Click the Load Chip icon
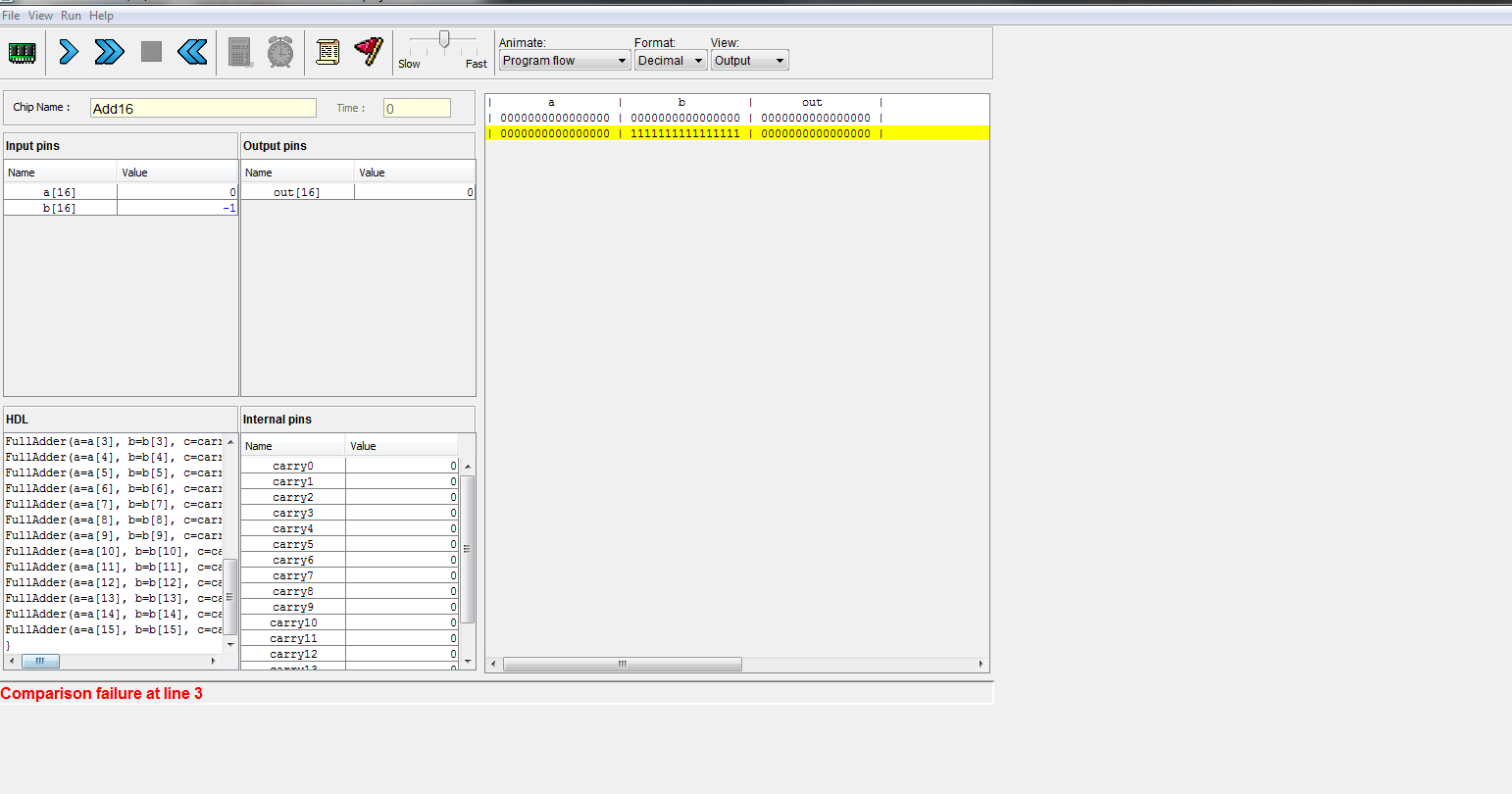 [x=22, y=52]
